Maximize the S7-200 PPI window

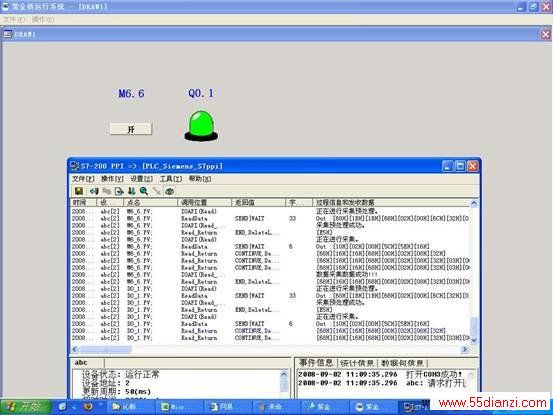(x=460, y=166)
